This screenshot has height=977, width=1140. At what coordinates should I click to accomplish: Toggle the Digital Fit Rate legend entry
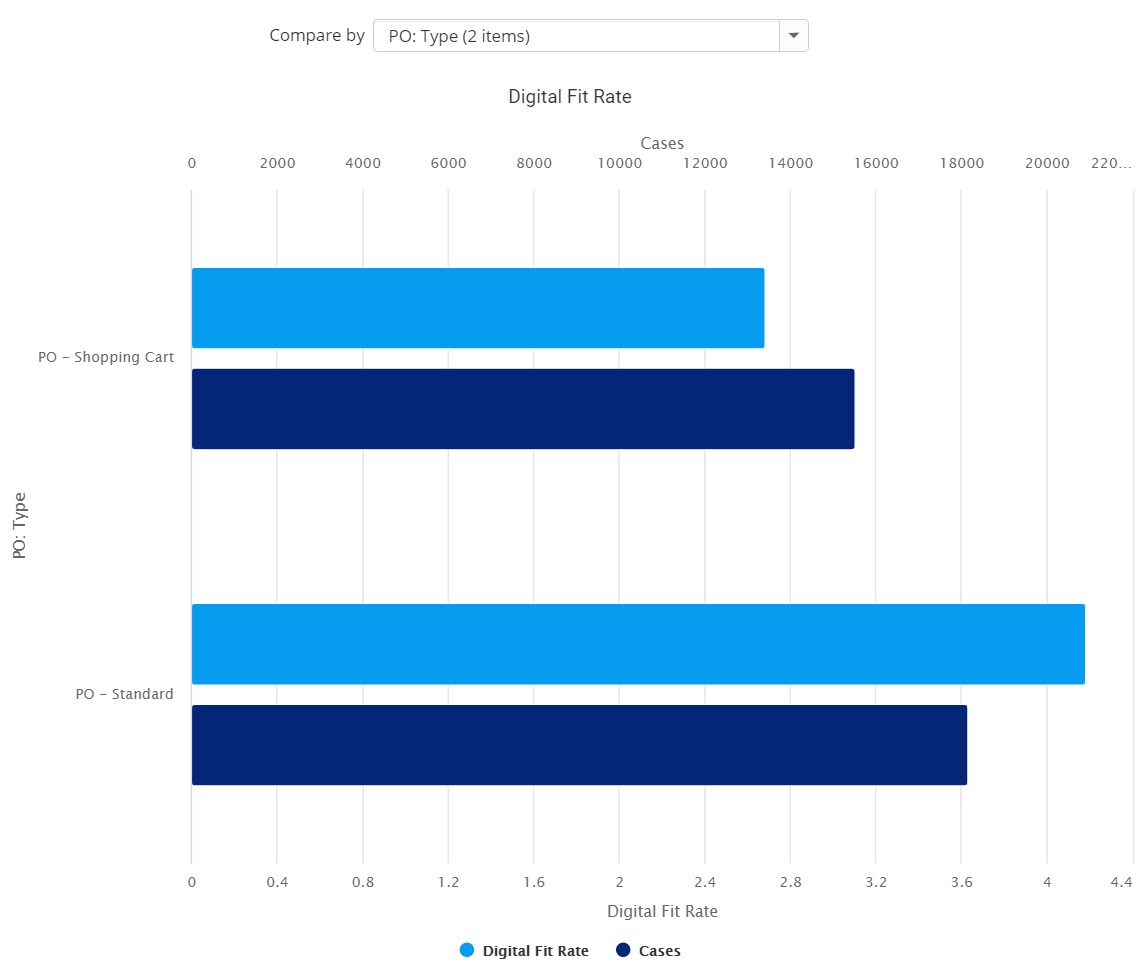tap(524, 950)
